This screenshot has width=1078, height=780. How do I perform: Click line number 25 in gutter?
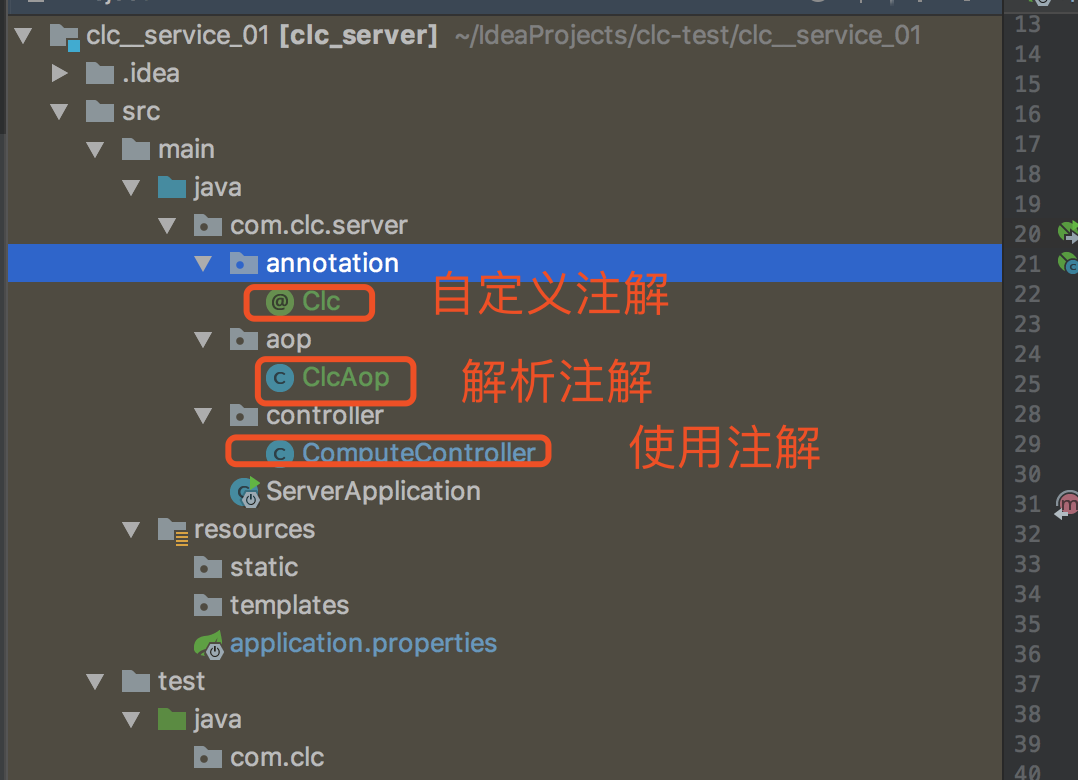(x=1027, y=384)
